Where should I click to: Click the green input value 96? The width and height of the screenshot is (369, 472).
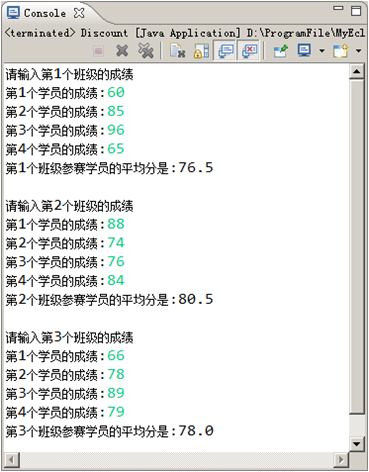pos(116,130)
